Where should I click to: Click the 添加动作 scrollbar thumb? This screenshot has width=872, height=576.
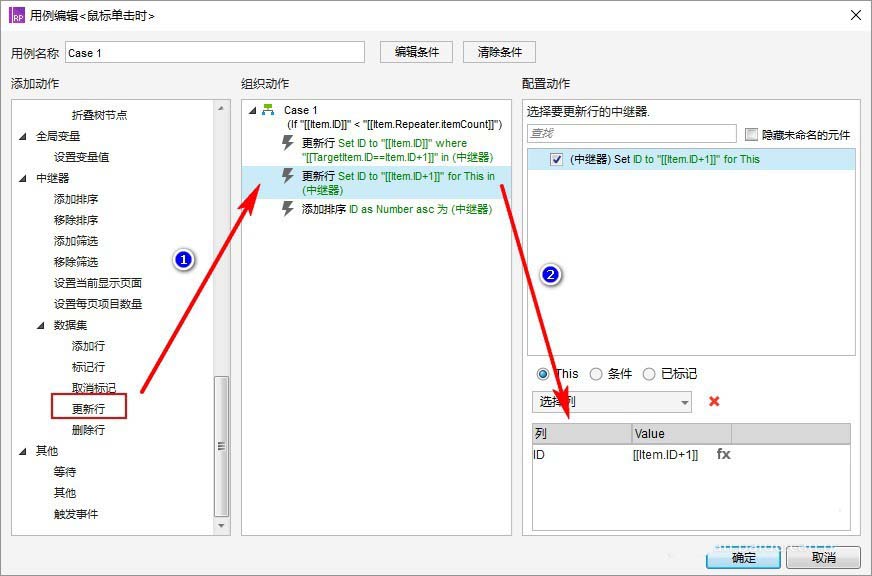click(221, 446)
